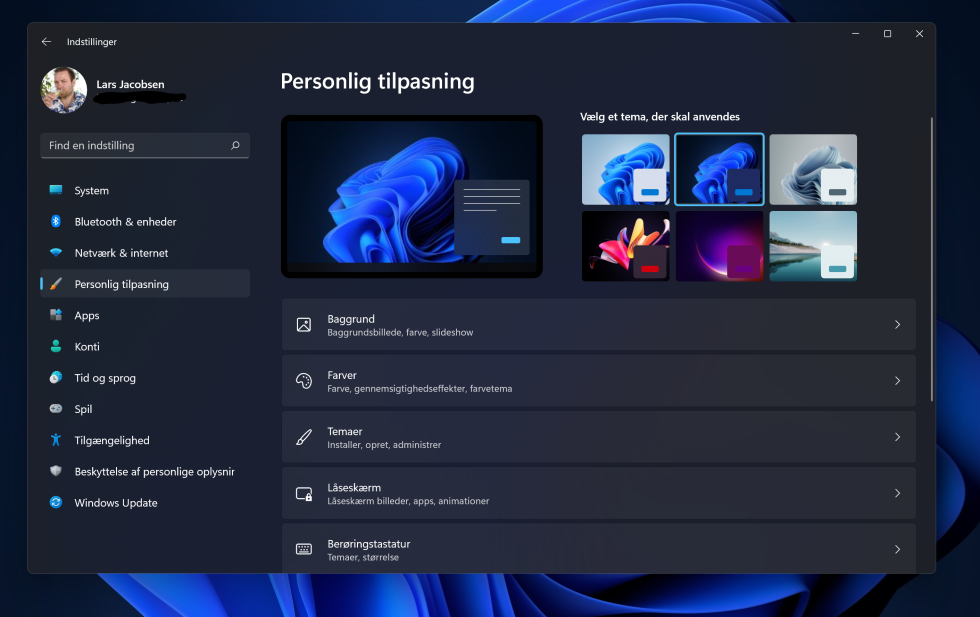This screenshot has width=980, height=617.
Task: Click the Windows Update refresh icon
Action: [56, 502]
